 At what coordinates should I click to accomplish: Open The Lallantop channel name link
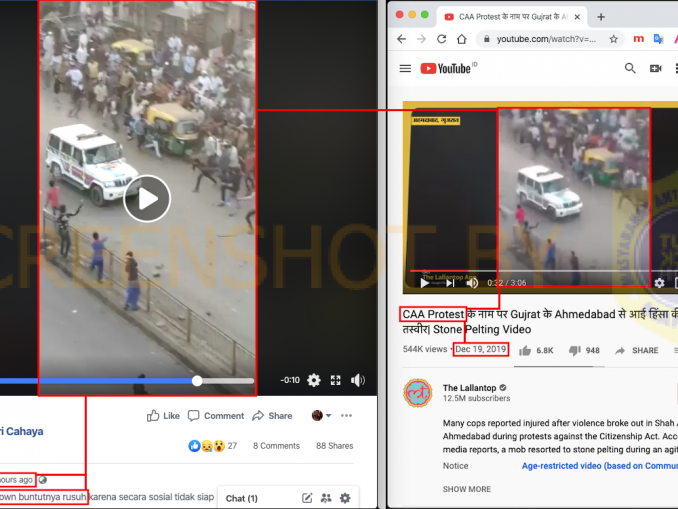[469, 387]
